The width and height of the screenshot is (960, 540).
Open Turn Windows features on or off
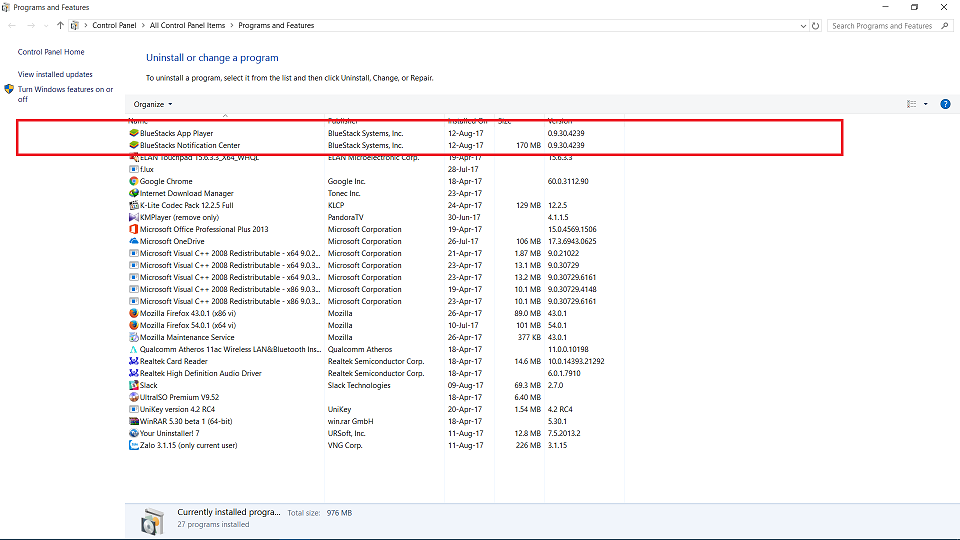[65, 94]
